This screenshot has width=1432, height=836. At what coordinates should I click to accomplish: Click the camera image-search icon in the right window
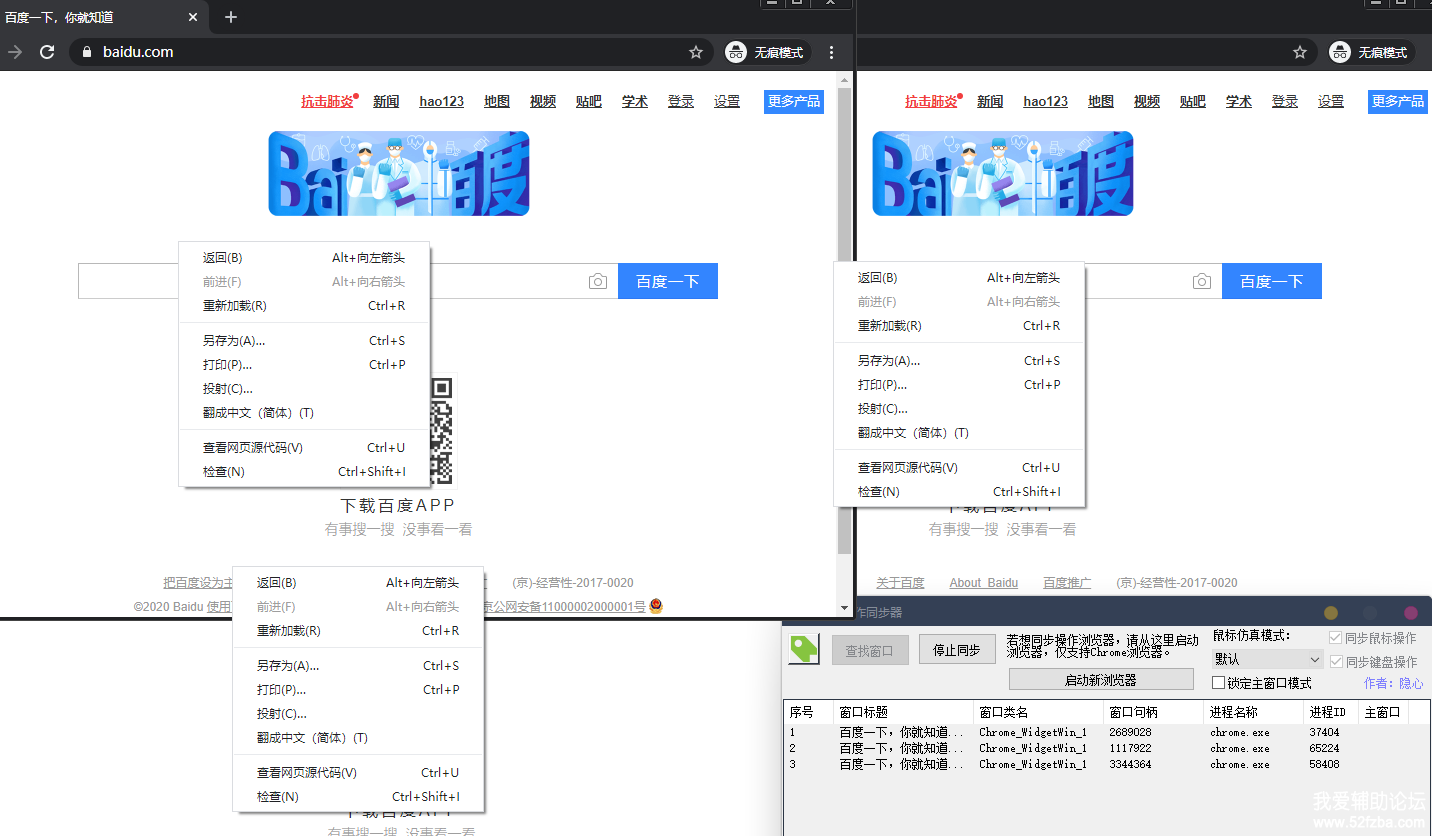click(1202, 282)
